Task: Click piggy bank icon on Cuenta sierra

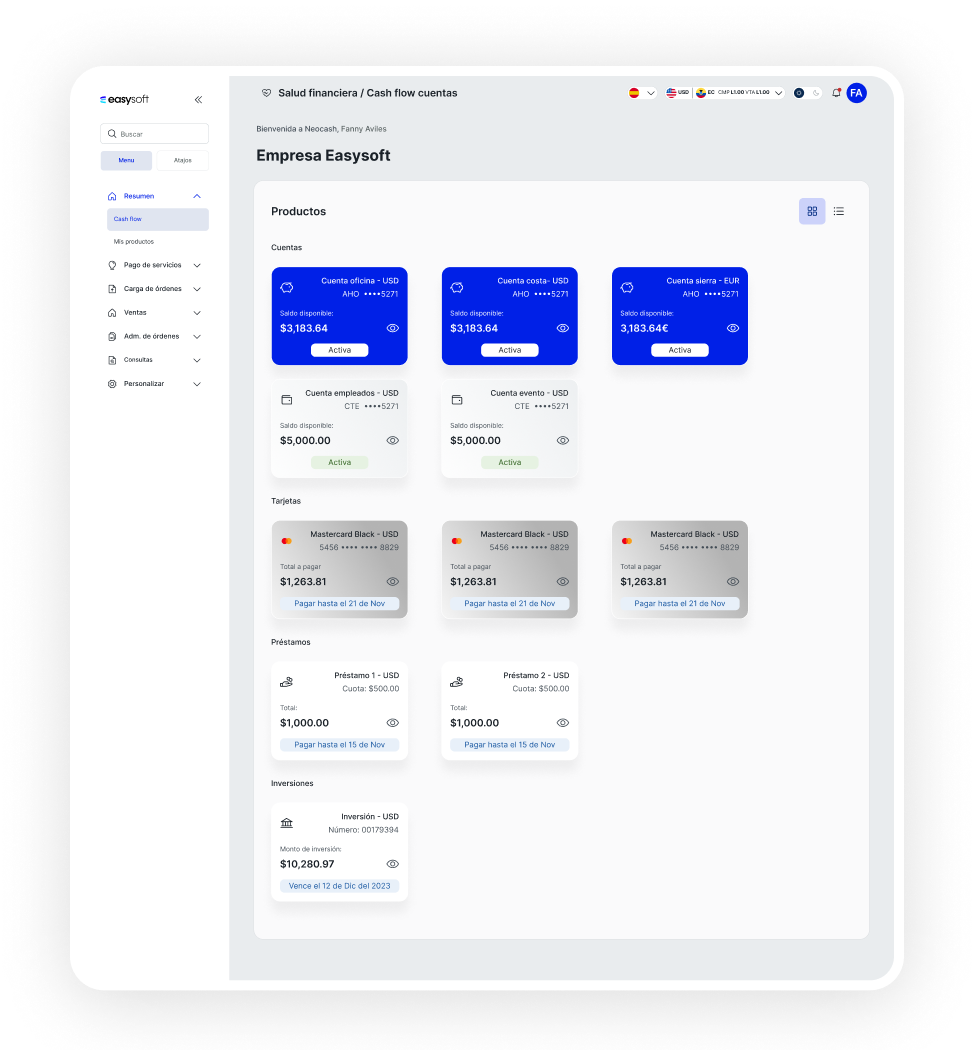Action: point(627,287)
